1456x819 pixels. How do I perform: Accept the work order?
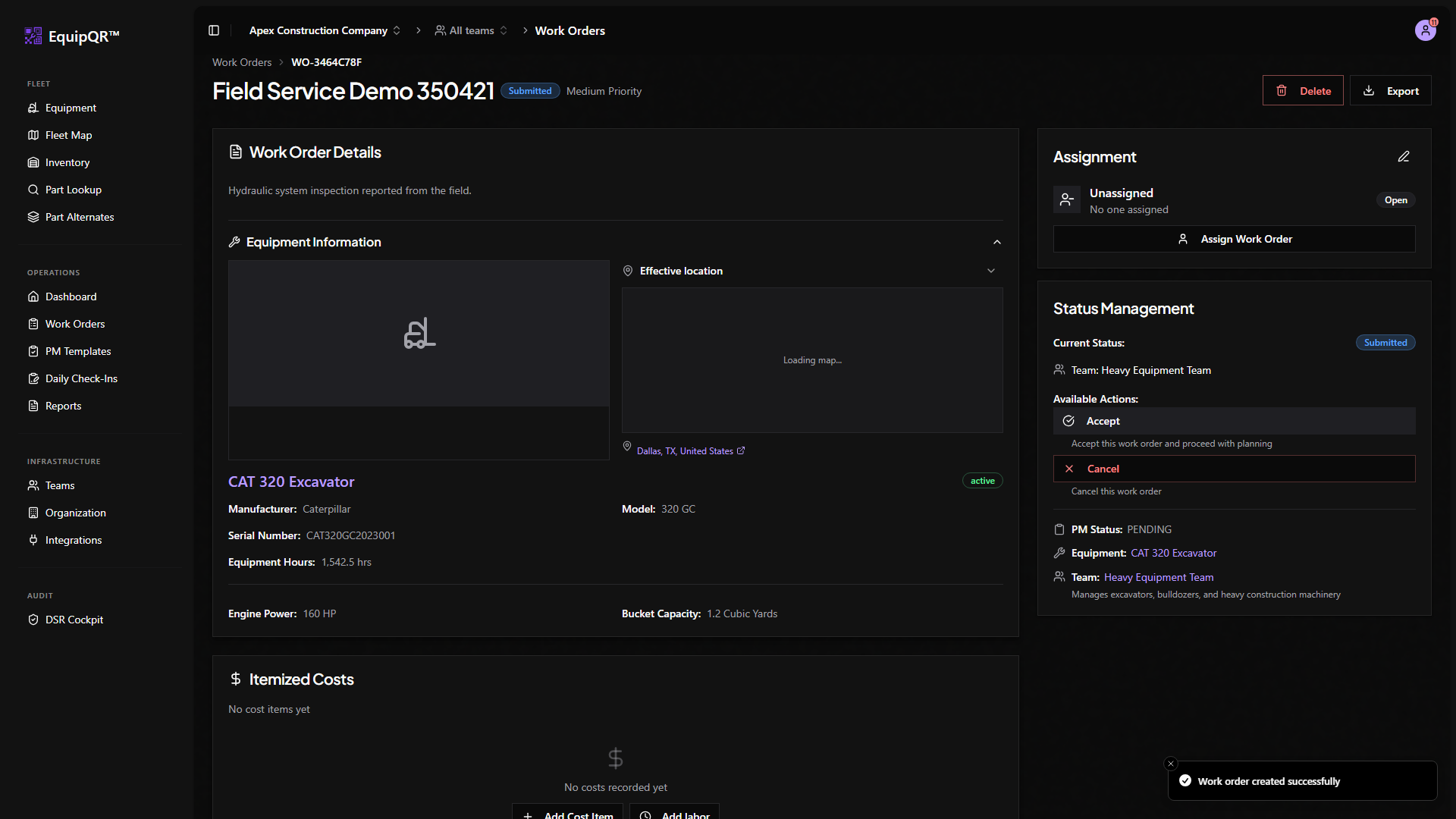pyautogui.click(x=1234, y=421)
